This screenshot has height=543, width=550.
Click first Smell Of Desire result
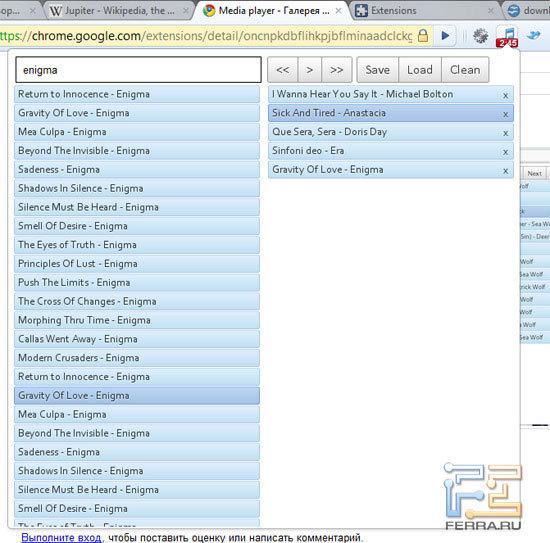tap(137, 226)
